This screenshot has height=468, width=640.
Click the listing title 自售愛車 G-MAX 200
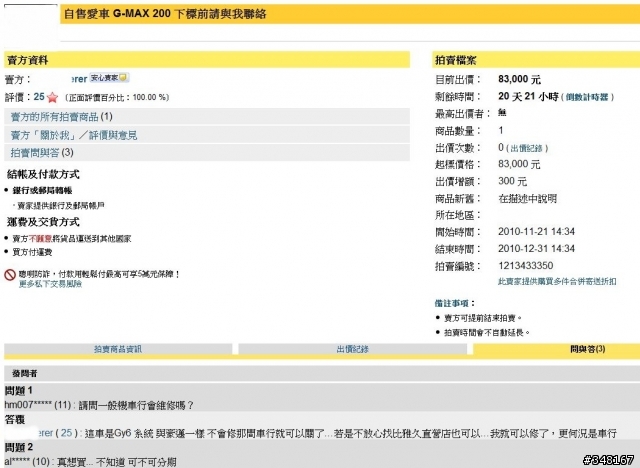[117, 14]
